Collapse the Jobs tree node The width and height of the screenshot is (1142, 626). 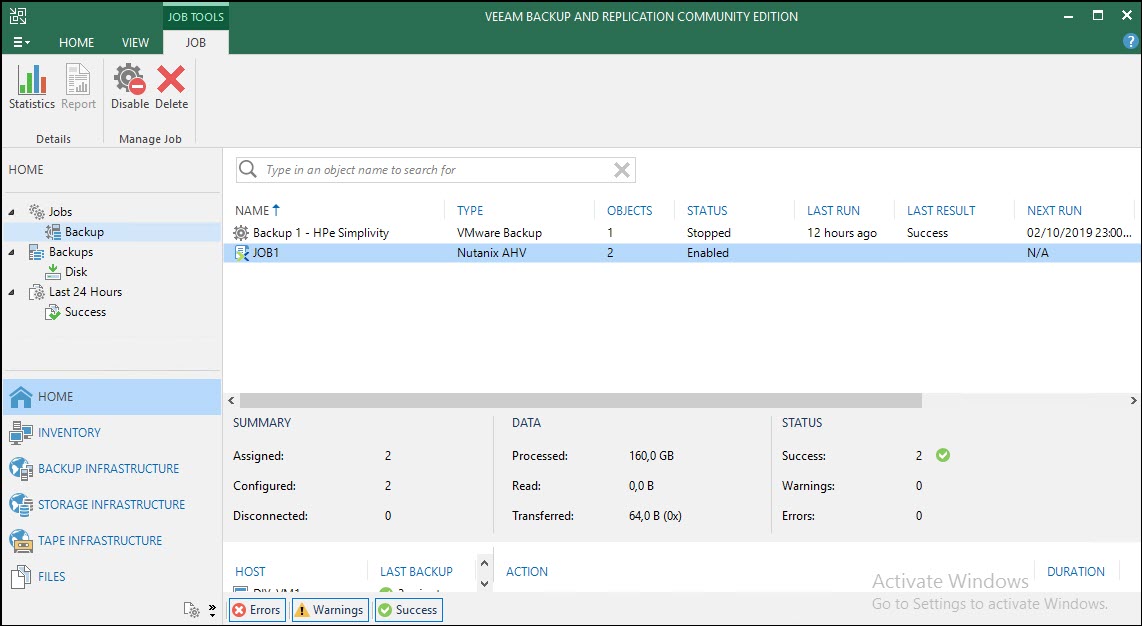click(x=12, y=212)
